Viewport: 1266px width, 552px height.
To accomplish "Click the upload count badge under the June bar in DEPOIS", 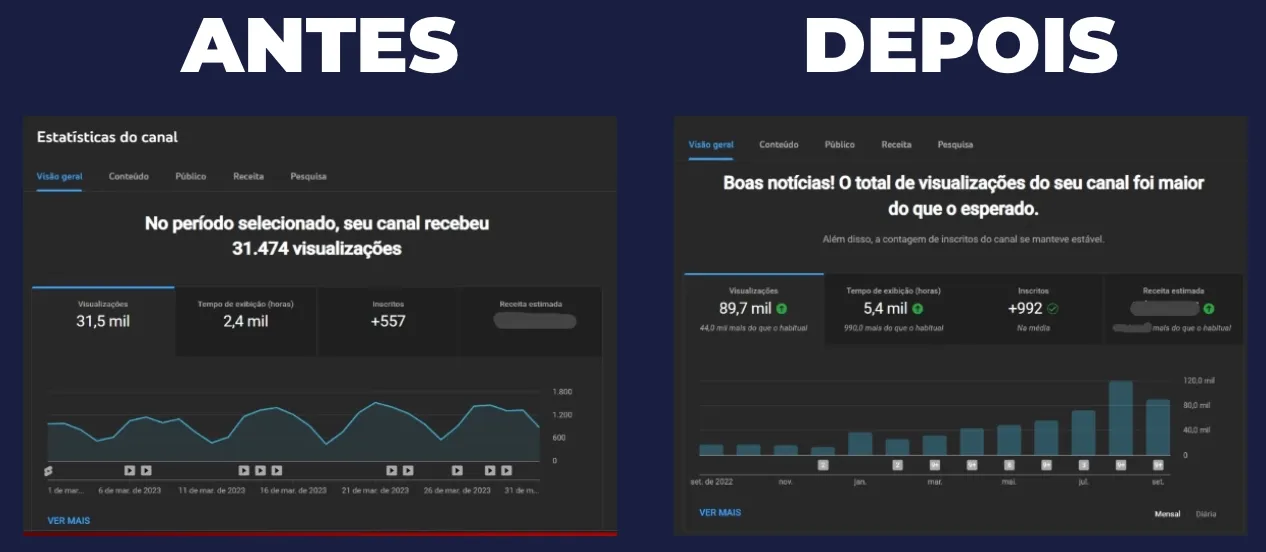I will click(x=1046, y=465).
